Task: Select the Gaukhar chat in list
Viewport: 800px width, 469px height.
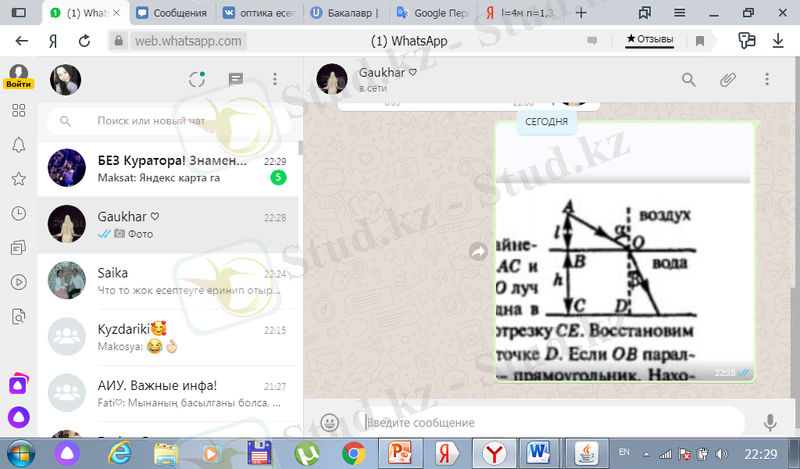Action: coord(168,225)
